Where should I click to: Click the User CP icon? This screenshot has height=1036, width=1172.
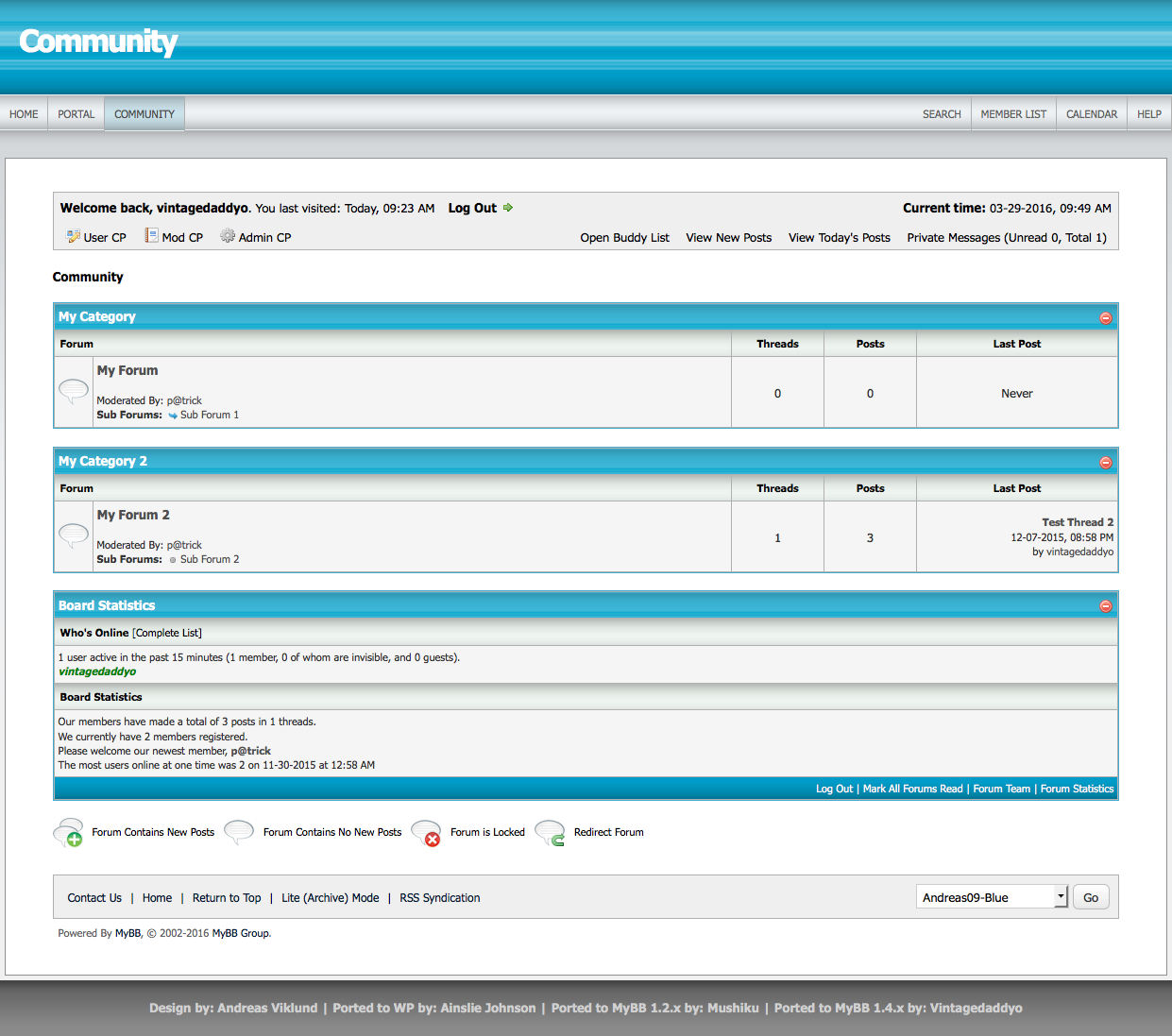(73, 236)
